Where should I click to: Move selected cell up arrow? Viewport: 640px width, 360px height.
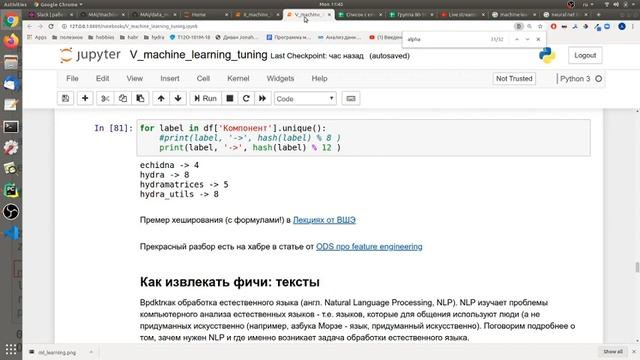coord(161,98)
